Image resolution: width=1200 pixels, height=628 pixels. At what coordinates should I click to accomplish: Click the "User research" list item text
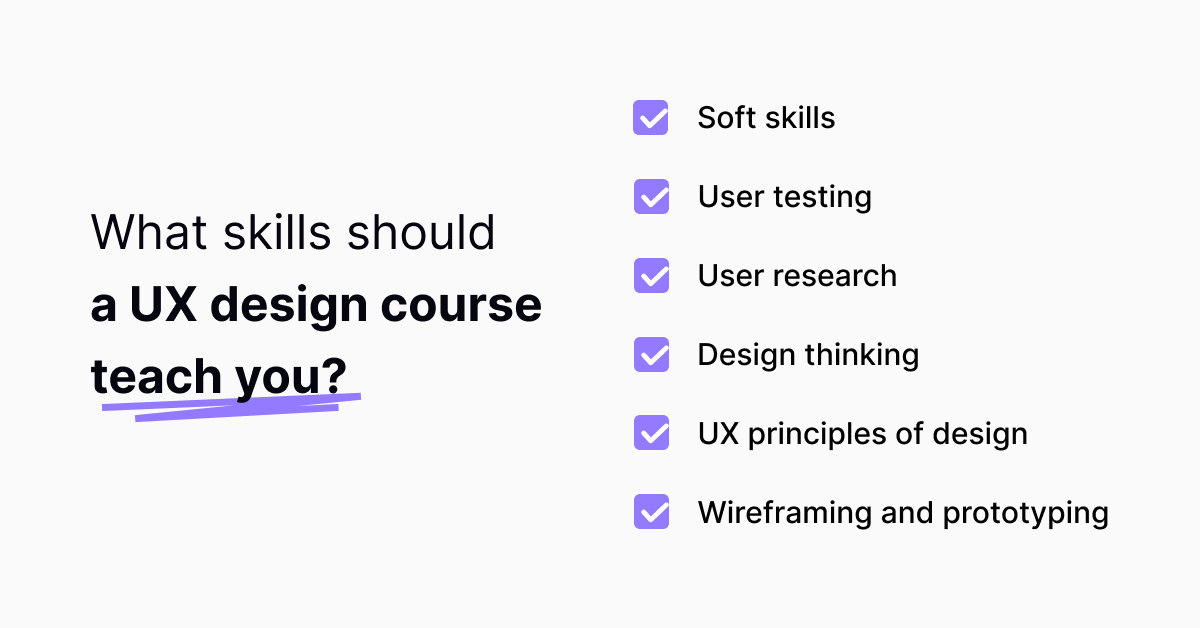[x=797, y=276]
